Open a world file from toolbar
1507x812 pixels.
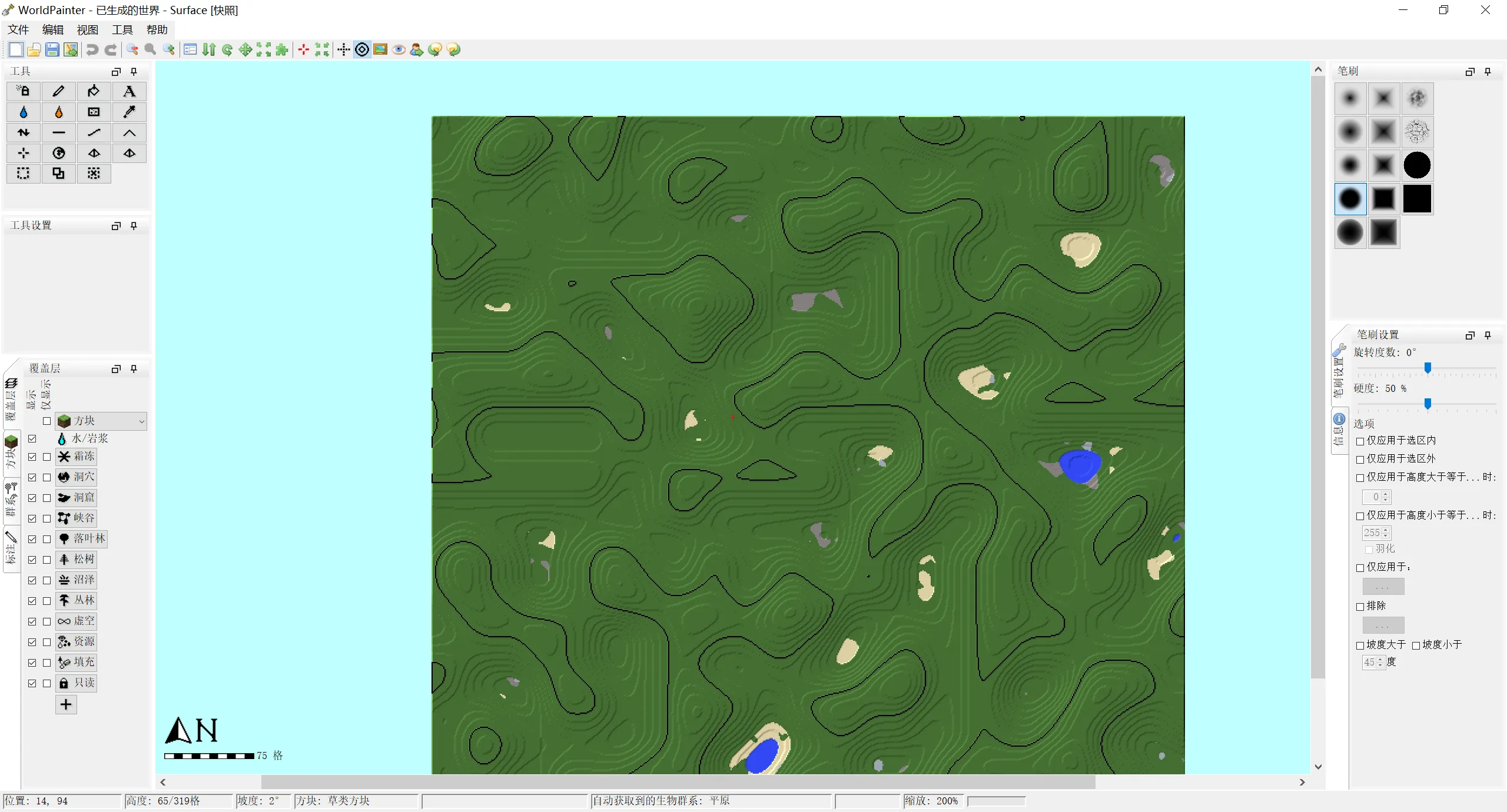click(x=34, y=50)
